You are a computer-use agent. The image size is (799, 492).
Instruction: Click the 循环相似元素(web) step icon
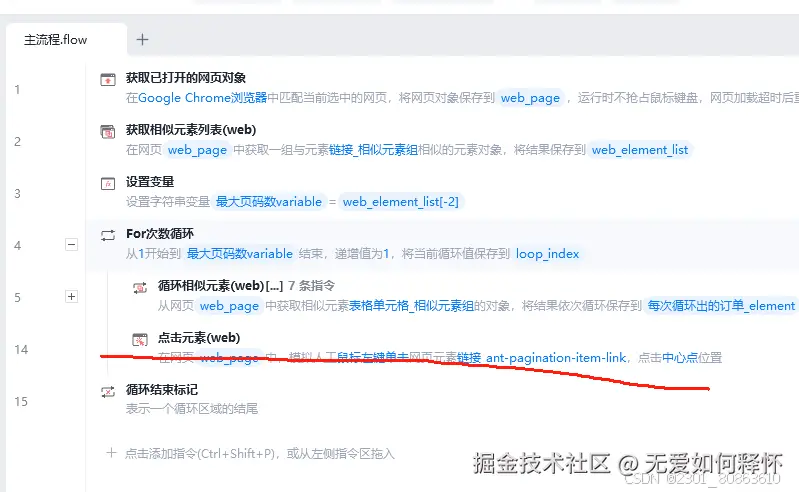coord(140,287)
